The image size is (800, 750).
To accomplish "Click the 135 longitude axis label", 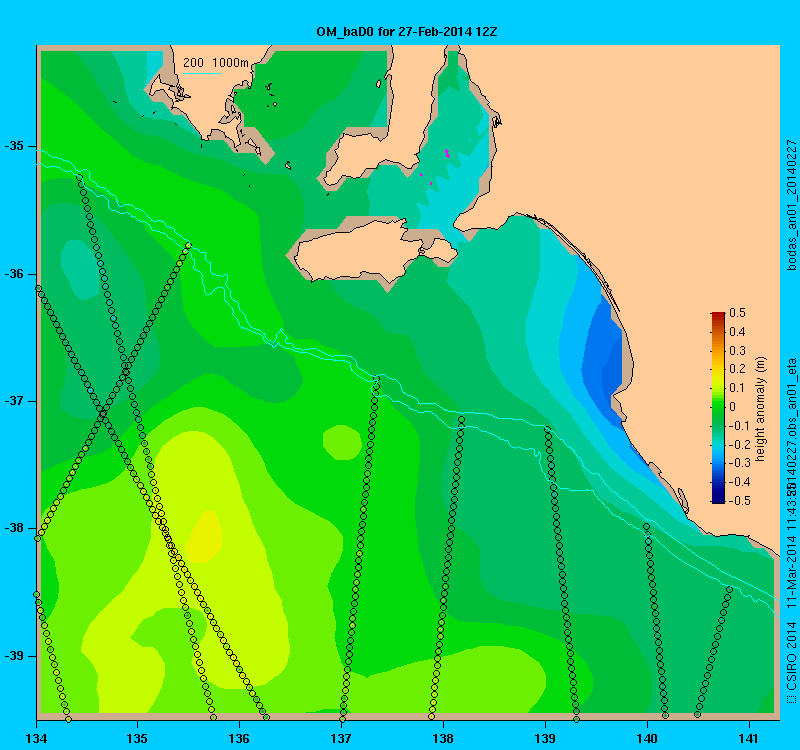I will tap(137, 738).
